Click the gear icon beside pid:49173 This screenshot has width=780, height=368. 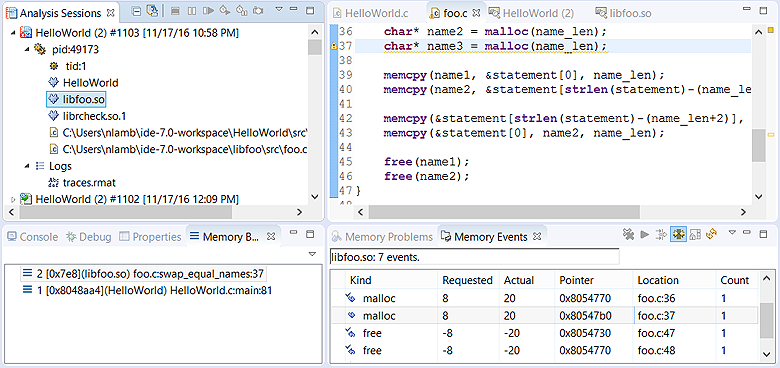[39, 49]
